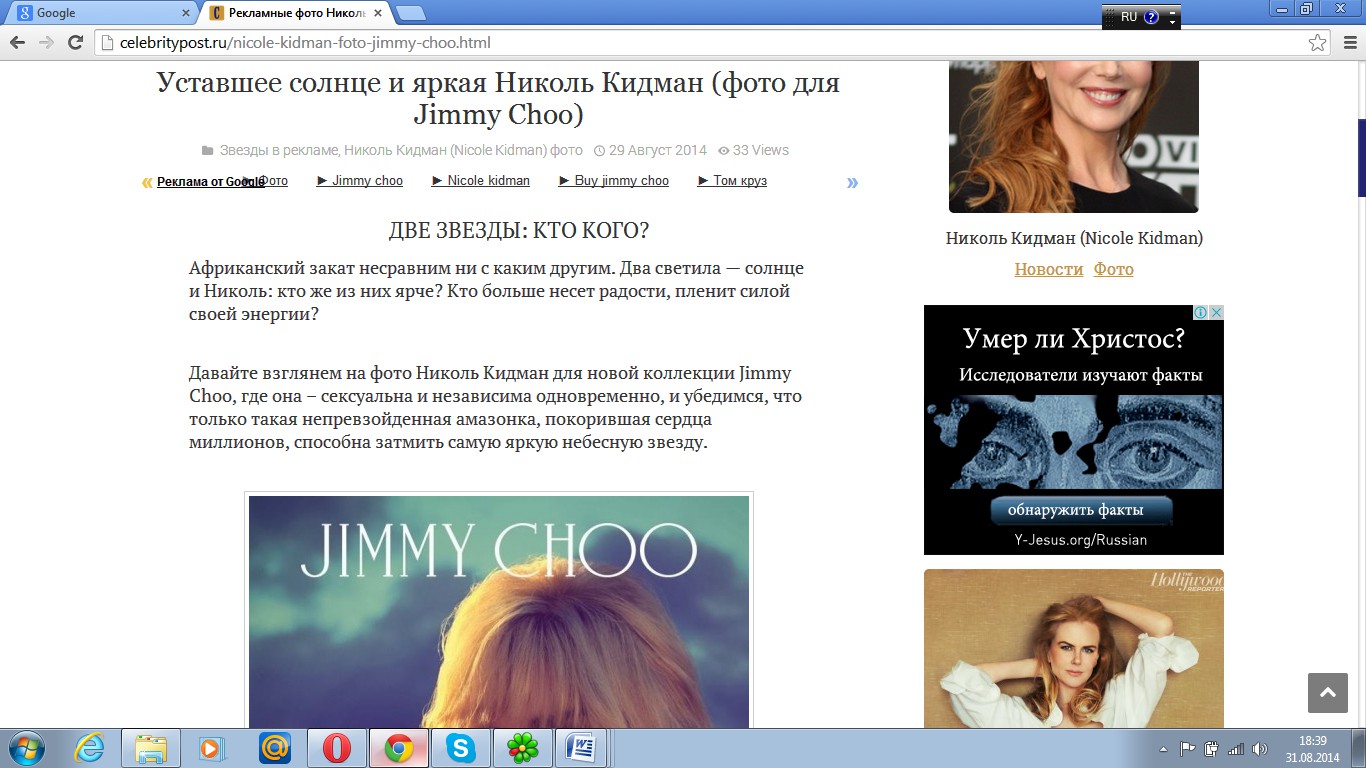Viewport: 1366px width, 768px height.
Task: Close the Умер ли Христос ad
Action: (1216, 312)
